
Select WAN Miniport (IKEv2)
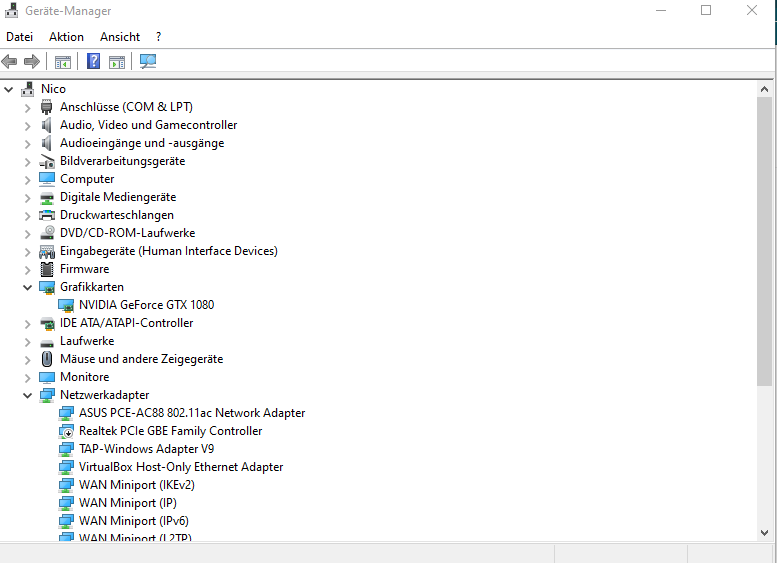tap(137, 485)
